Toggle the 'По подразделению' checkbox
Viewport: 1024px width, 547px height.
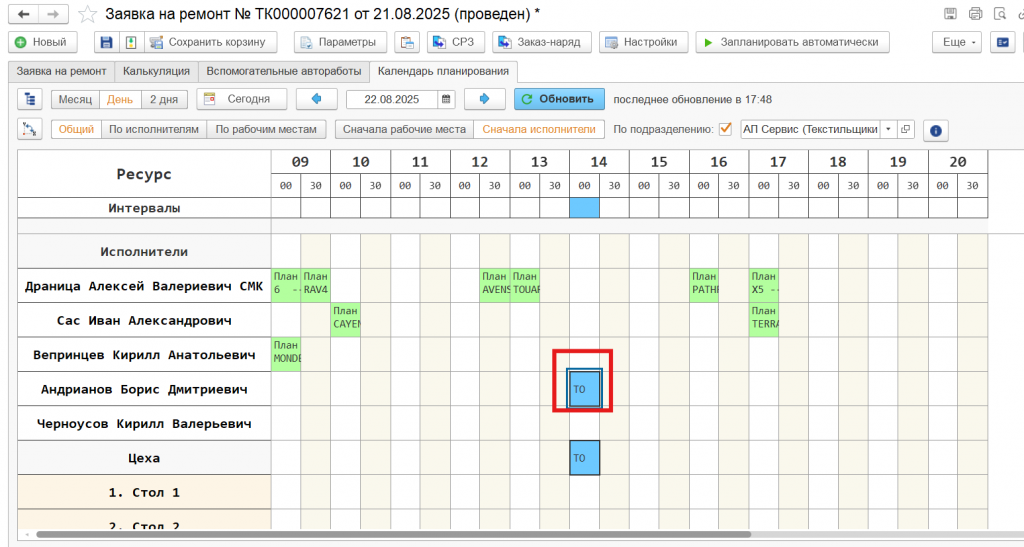click(726, 129)
